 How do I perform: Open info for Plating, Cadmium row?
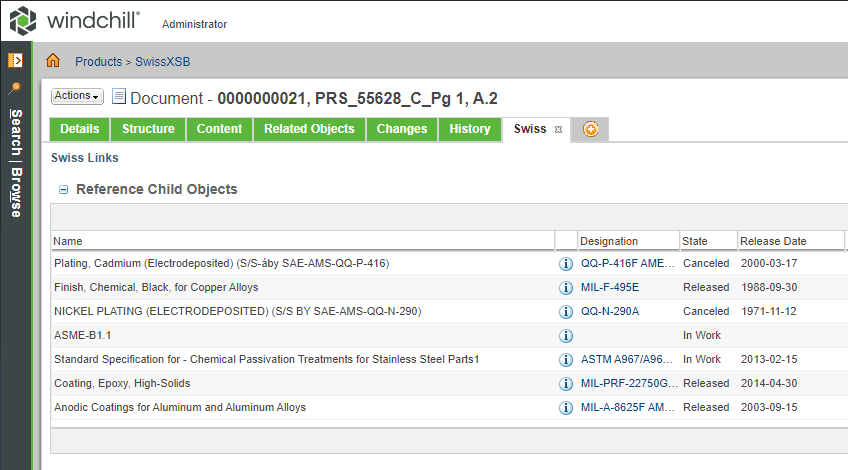566,263
